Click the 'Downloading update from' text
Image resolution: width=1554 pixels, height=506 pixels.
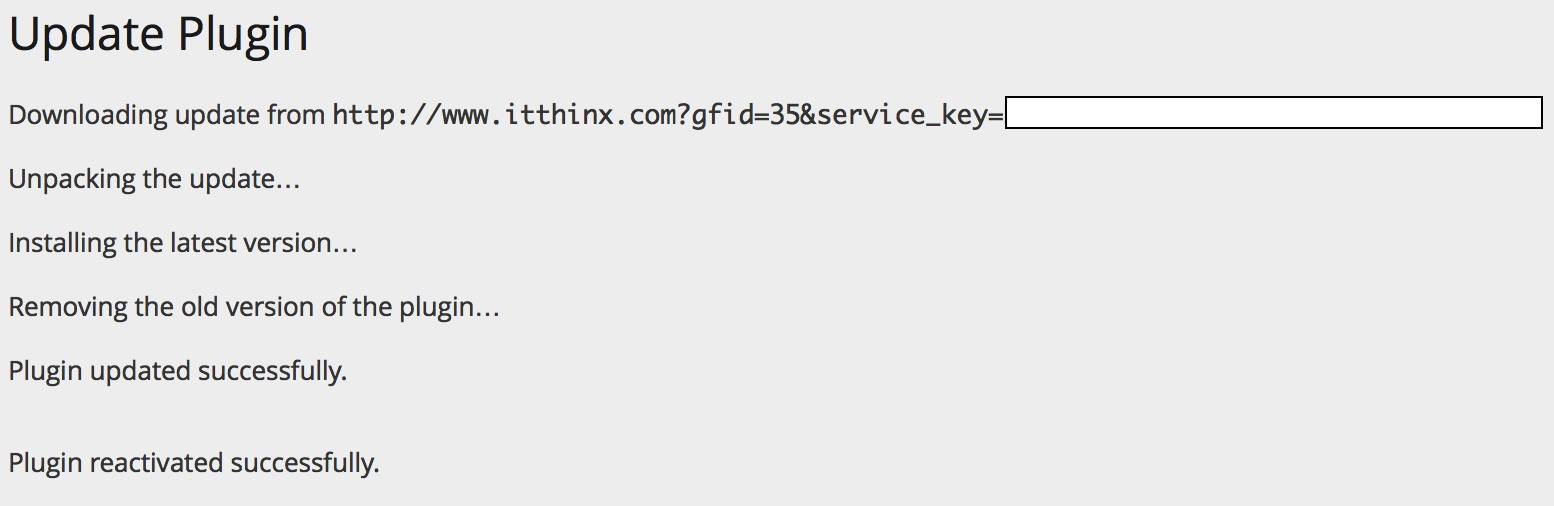coord(167,116)
